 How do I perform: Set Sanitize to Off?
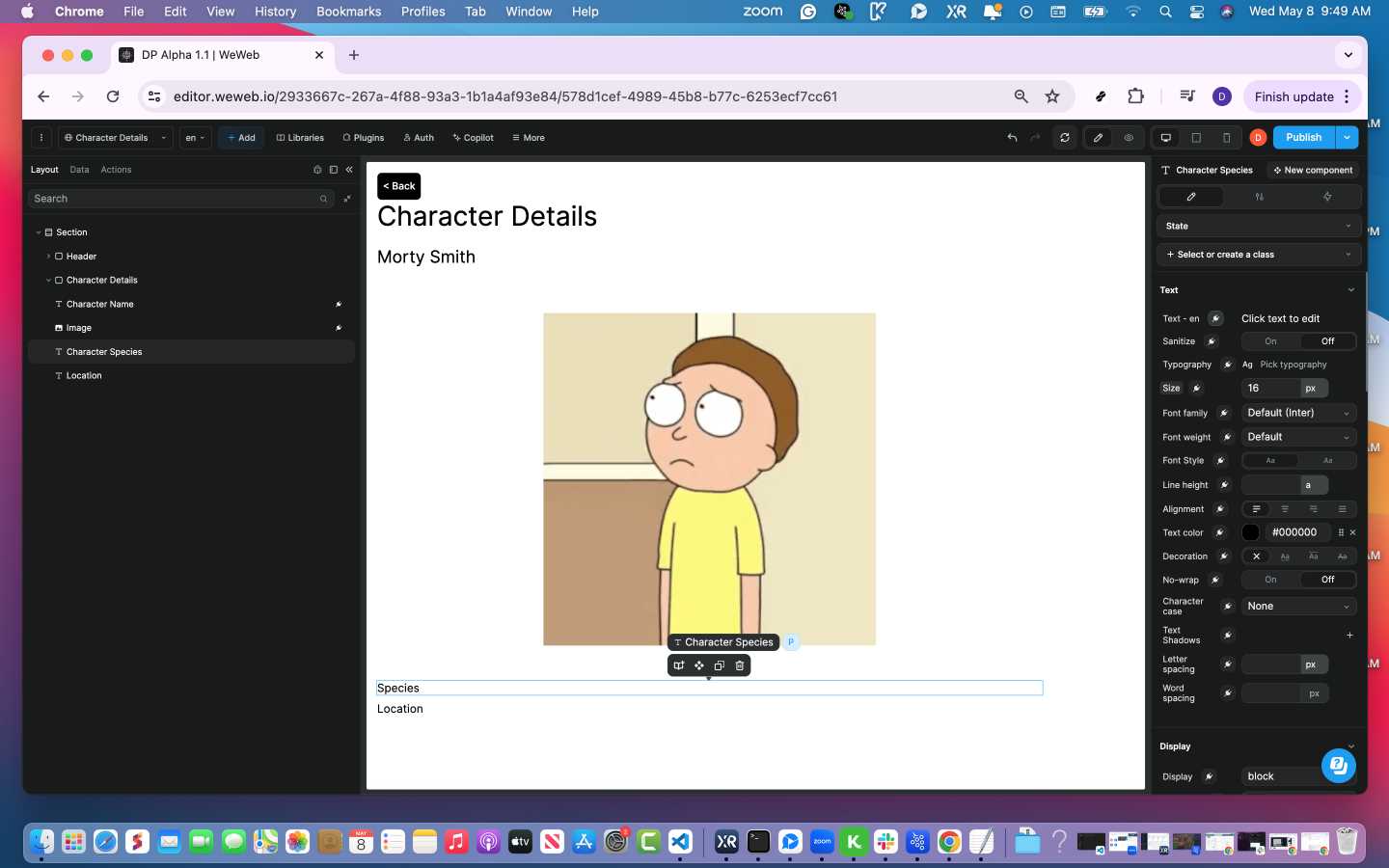click(1327, 341)
